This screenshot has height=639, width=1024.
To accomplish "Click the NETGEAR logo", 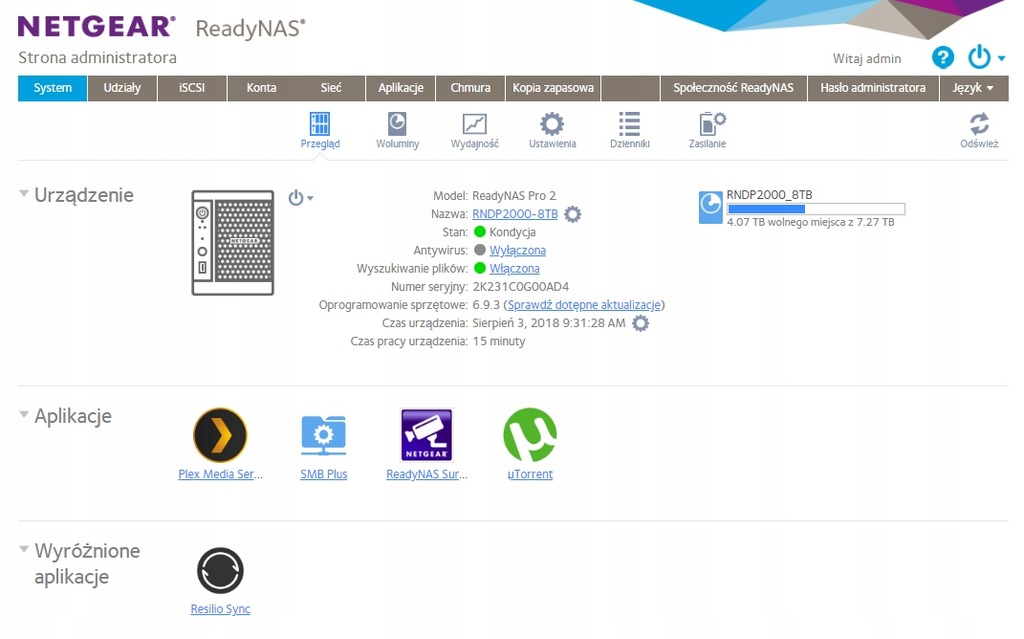I will click(97, 27).
